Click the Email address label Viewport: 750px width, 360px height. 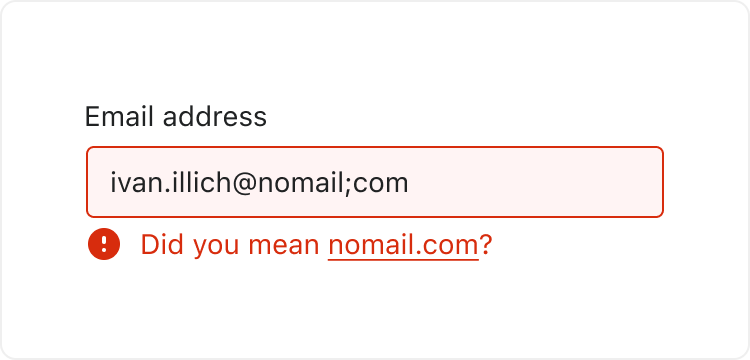[x=176, y=117]
